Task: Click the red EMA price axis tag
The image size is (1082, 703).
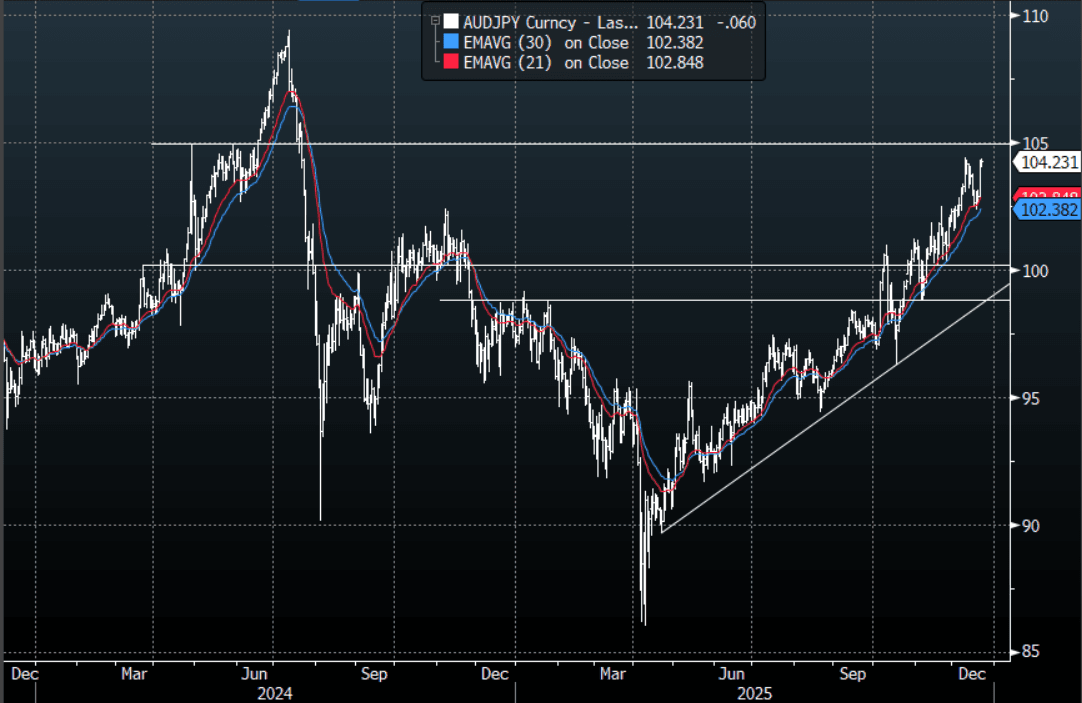Action: (1047, 195)
